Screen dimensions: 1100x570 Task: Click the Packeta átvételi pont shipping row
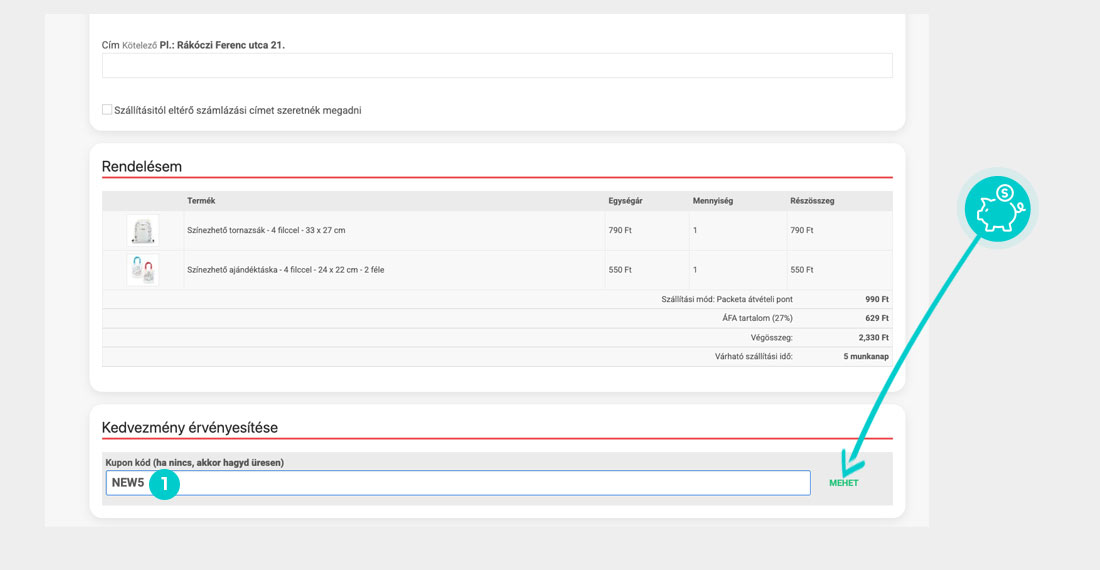(727, 299)
